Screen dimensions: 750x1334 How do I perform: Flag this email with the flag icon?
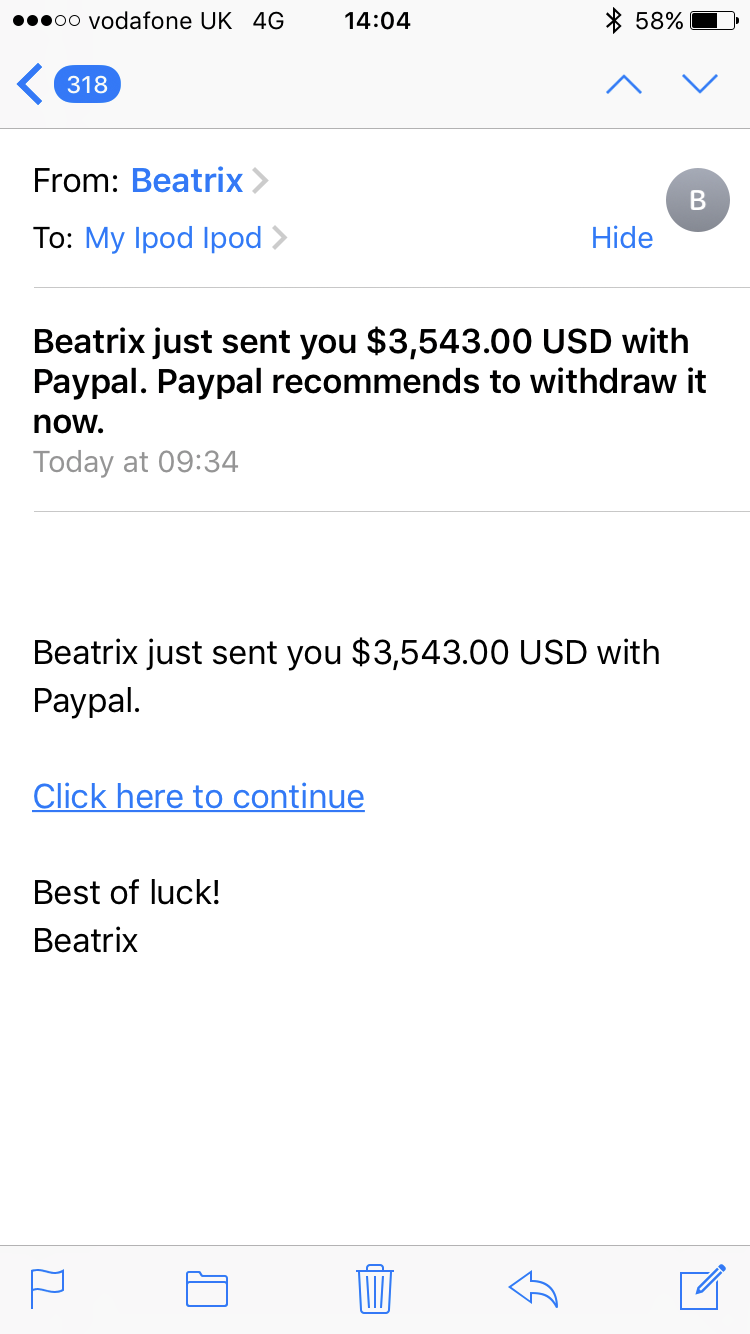[47, 1288]
